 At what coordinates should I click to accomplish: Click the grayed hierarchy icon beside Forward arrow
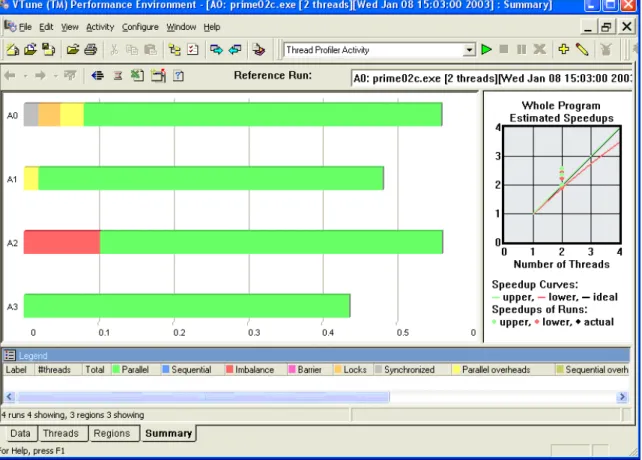tap(70, 75)
